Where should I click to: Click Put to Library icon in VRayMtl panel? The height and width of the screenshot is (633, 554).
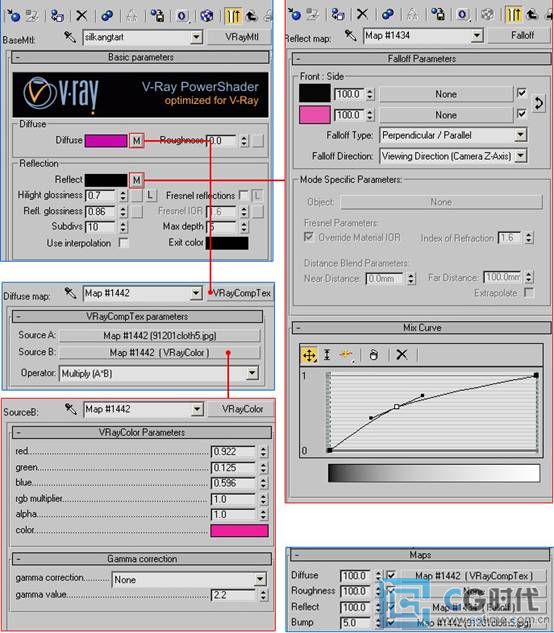pos(157,16)
